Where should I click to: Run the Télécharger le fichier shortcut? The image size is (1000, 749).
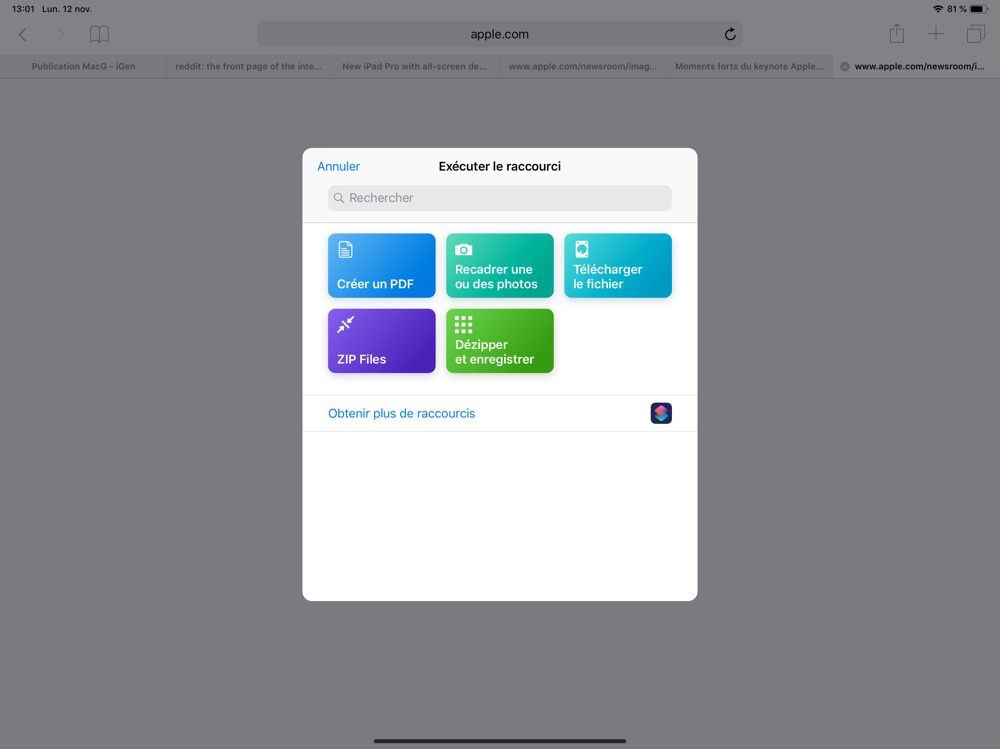tap(617, 265)
